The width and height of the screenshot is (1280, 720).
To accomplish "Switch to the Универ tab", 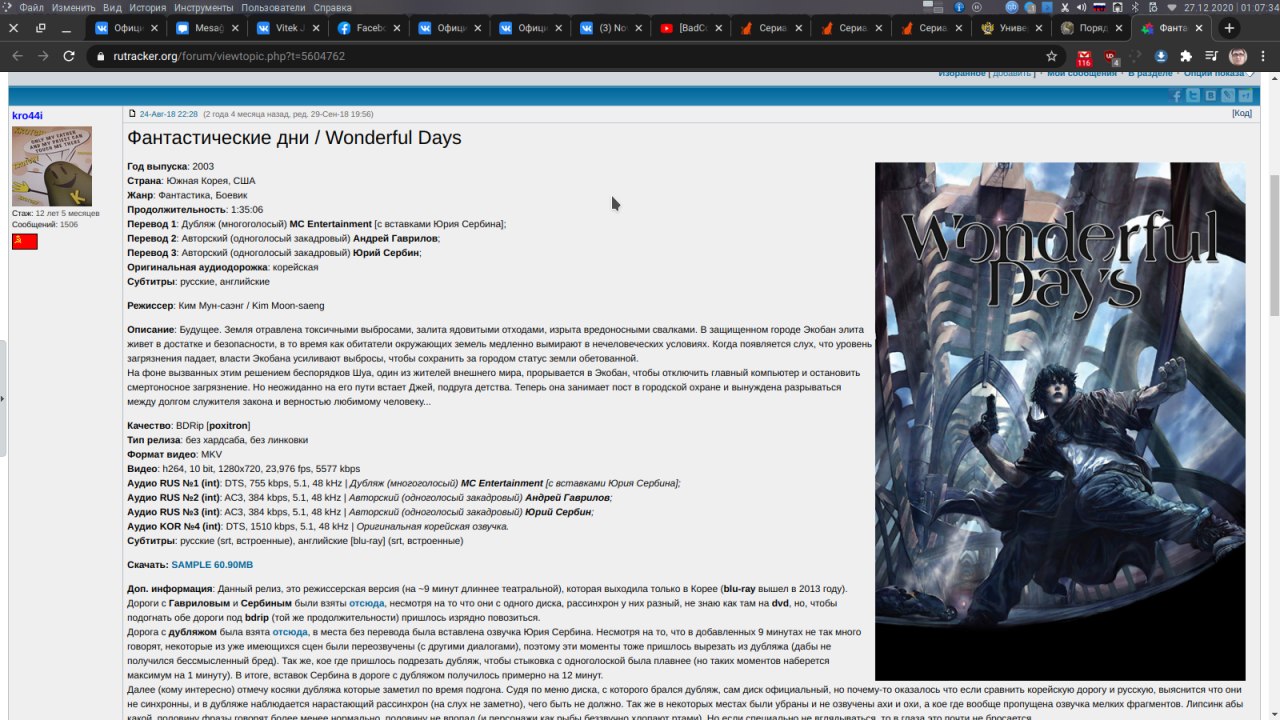I will pyautogui.click(x=1009, y=28).
